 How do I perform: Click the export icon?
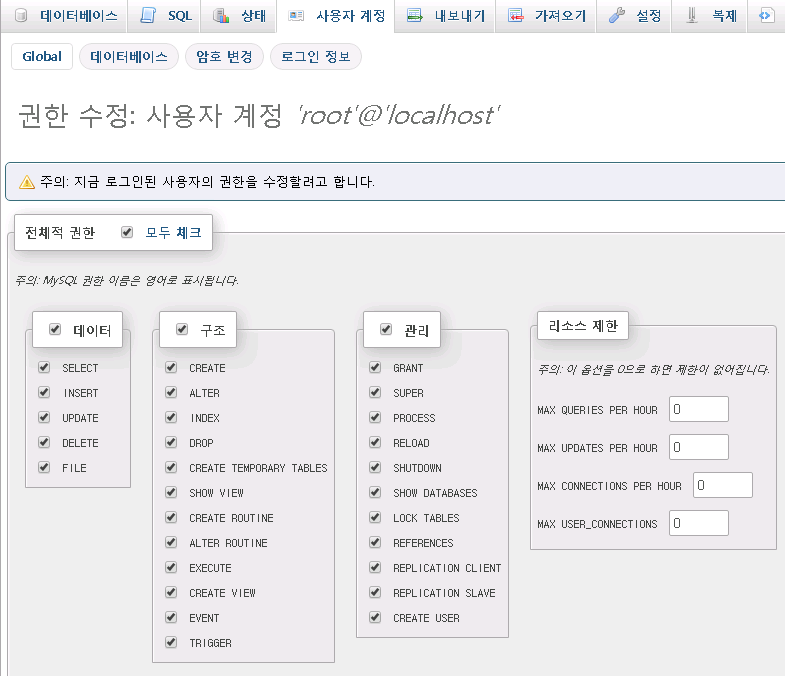click(415, 16)
